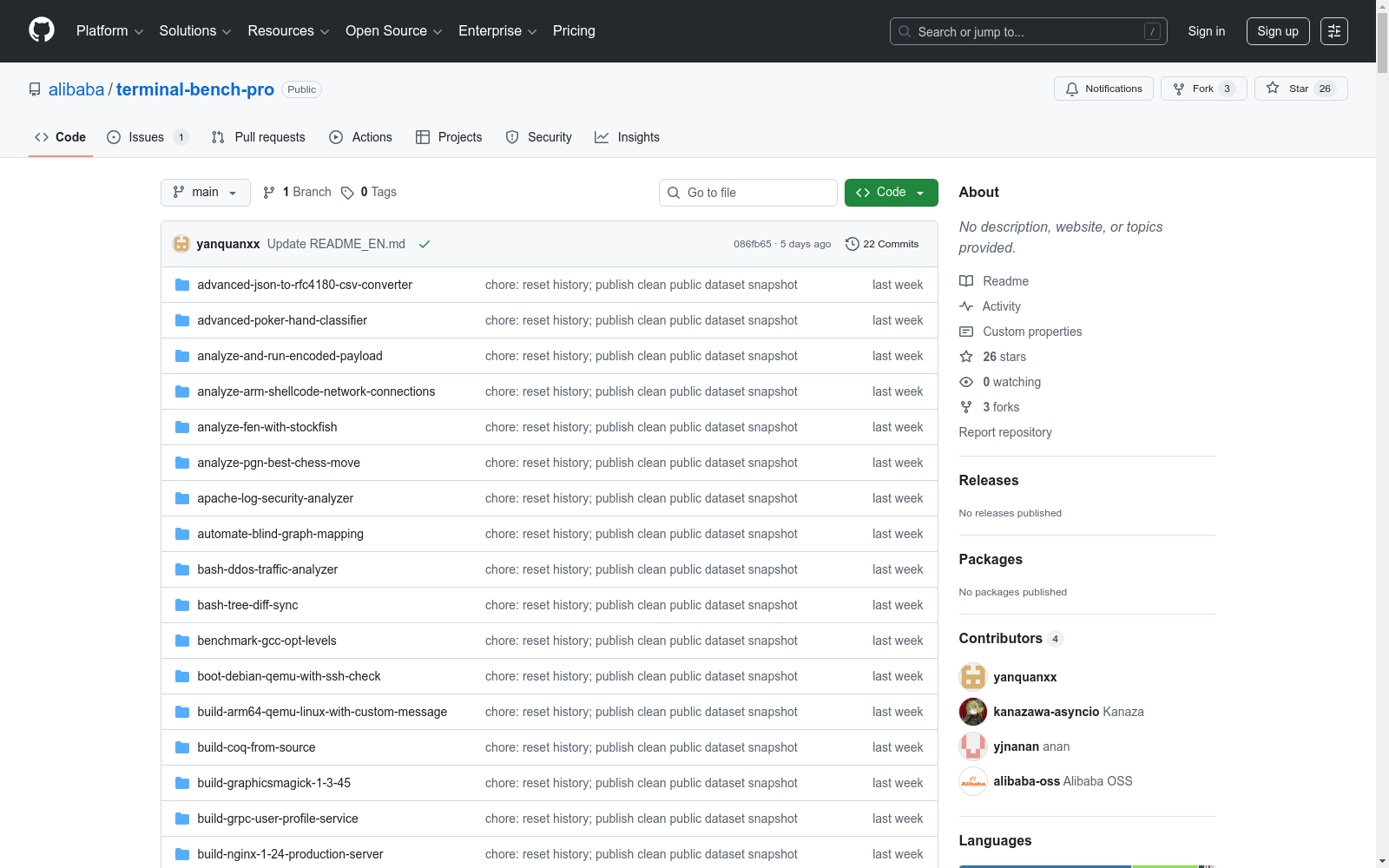Click the fork icon beside 3 forks
Viewport: 1389px width, 868px height.
[966, 407]
